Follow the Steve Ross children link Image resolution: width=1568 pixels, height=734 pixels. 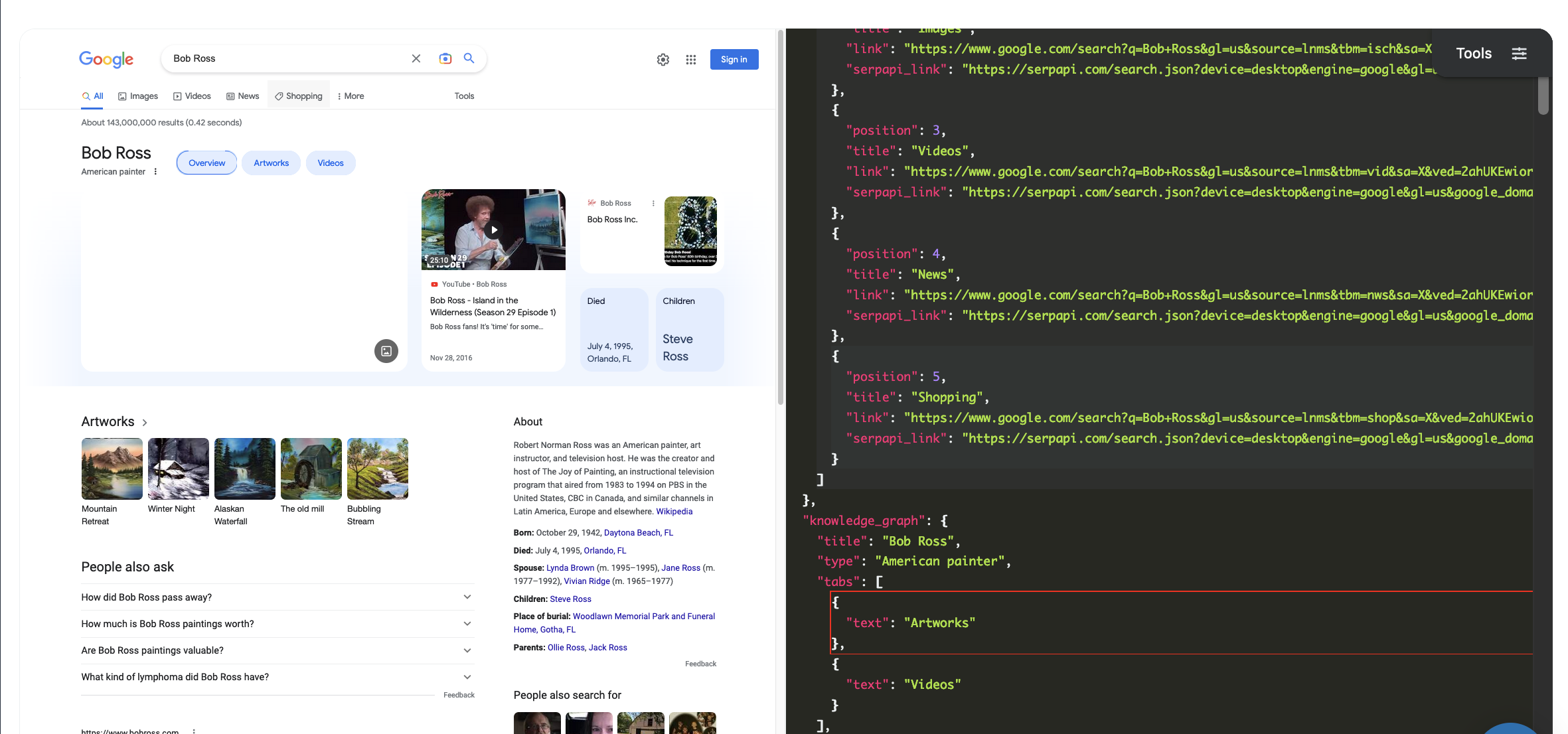[x=570, y=599]
